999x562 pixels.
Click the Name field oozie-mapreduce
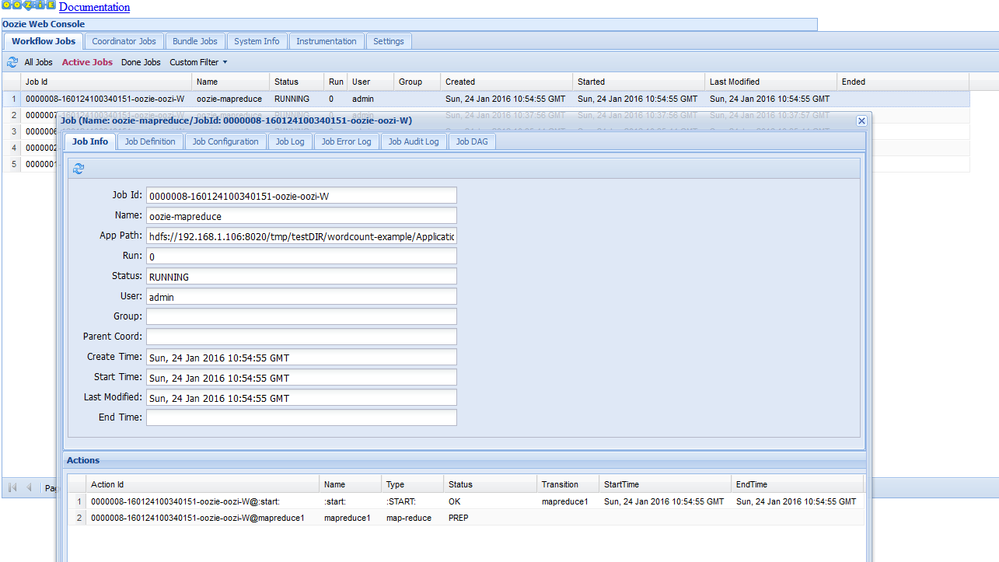point(301,216)
